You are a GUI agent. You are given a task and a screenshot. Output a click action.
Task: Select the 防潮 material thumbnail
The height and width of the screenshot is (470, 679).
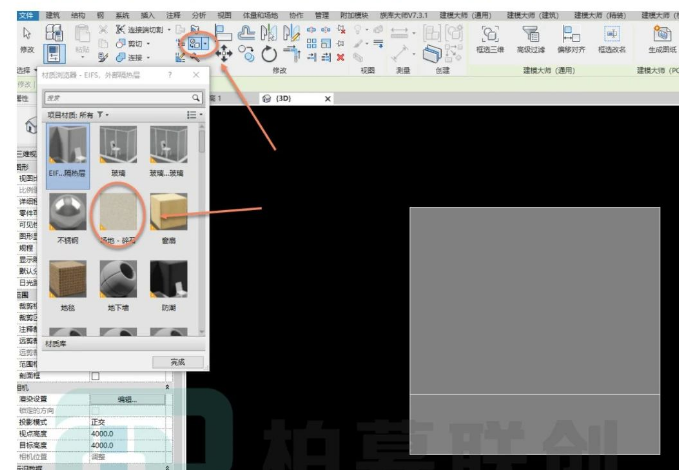coord(169,279)
